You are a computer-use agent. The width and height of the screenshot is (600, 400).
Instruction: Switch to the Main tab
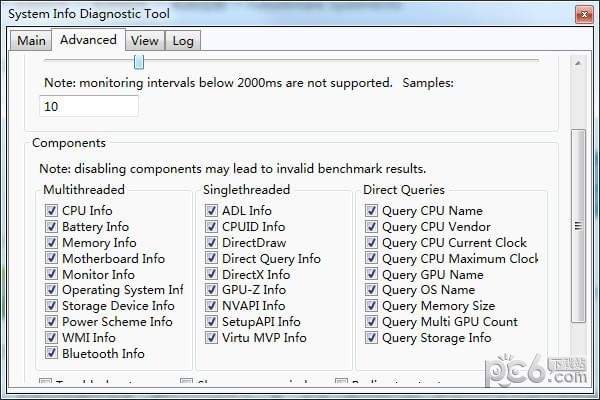(31, 41)
